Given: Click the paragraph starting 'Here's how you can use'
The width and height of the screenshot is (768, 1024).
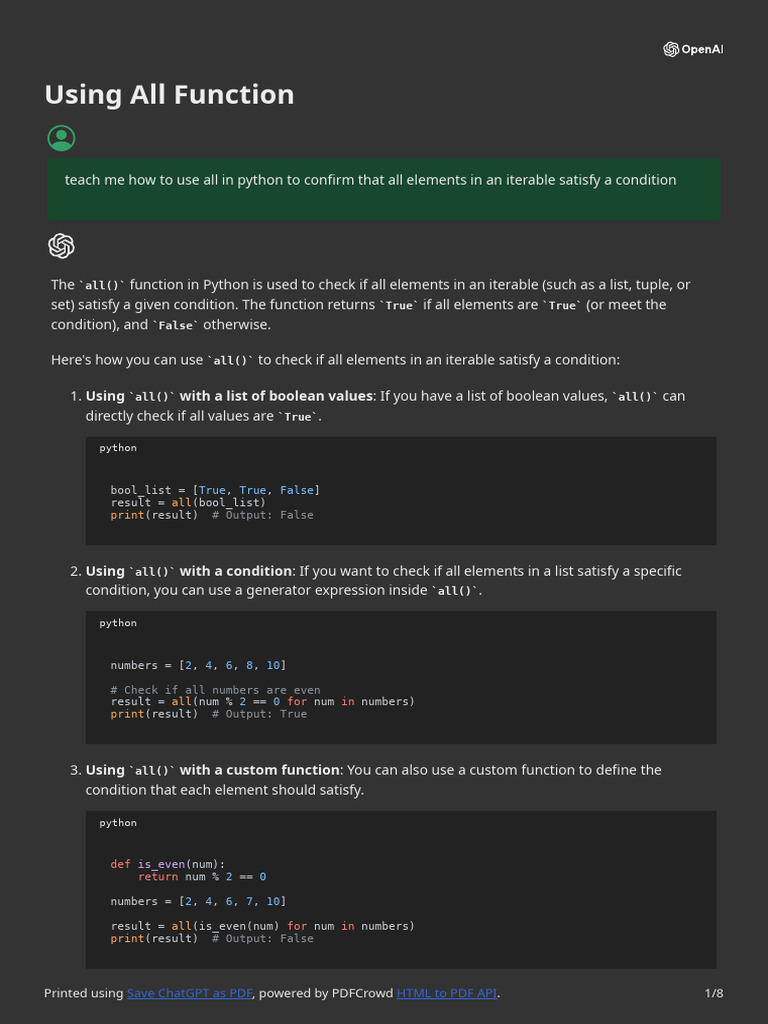Looking at the screenshot, I should [x=335, y=360].
